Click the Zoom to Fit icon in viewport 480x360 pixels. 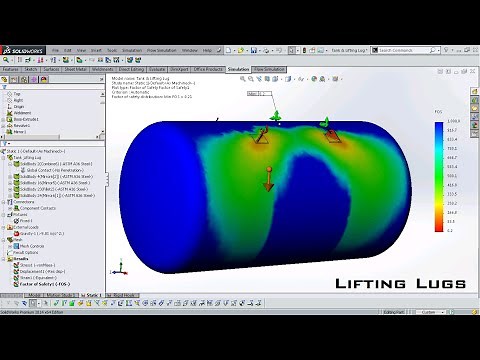(x=243, y=79)
